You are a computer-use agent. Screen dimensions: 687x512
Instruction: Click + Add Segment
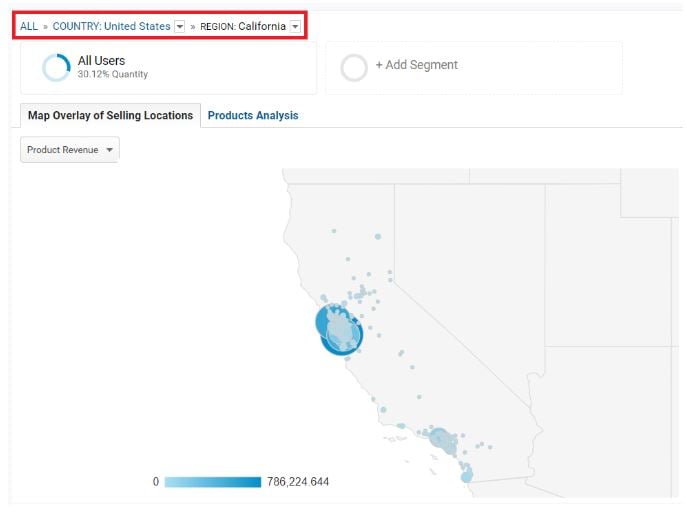[417, 65]
